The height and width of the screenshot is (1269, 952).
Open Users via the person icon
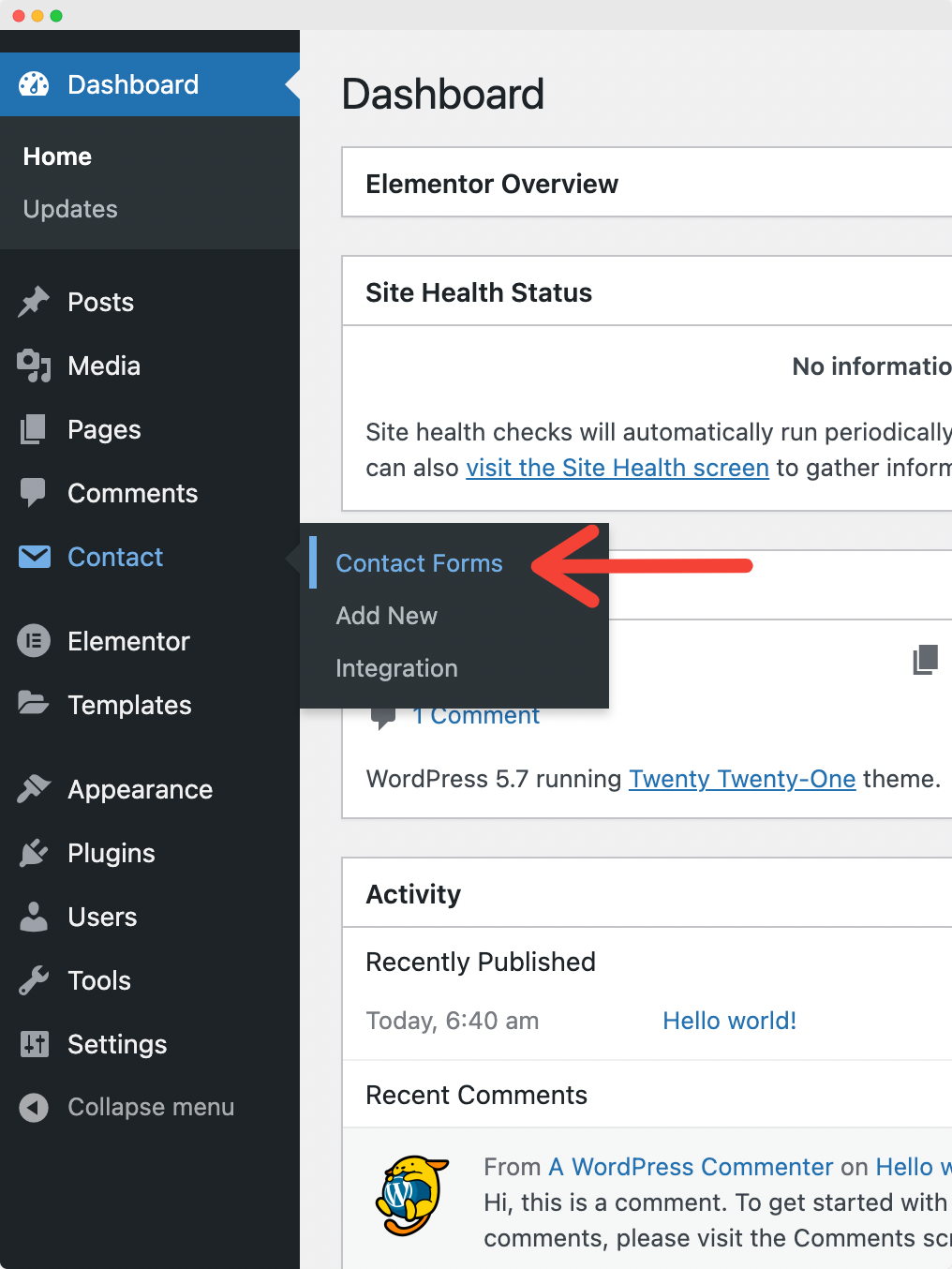[33, 917]
